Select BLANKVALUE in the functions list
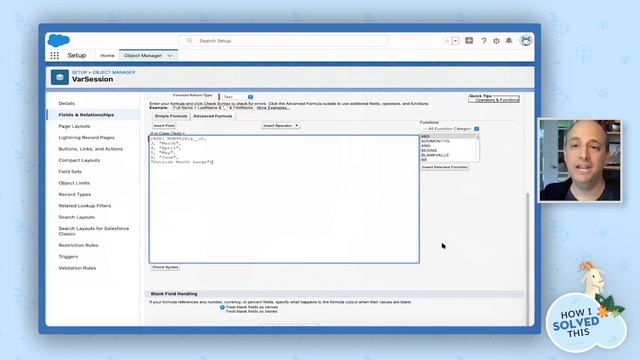Viewport: 640px width, 360px height. (435, 156)
